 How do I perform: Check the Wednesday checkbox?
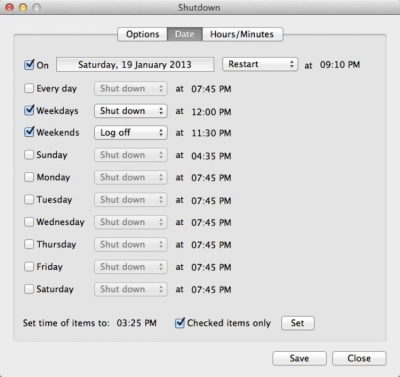click(29, 222)
